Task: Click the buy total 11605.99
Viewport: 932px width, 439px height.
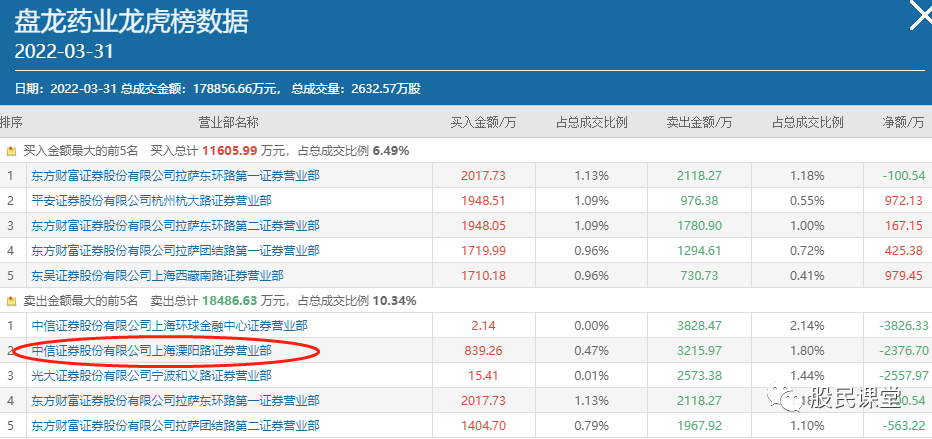Action: [229, 151]
